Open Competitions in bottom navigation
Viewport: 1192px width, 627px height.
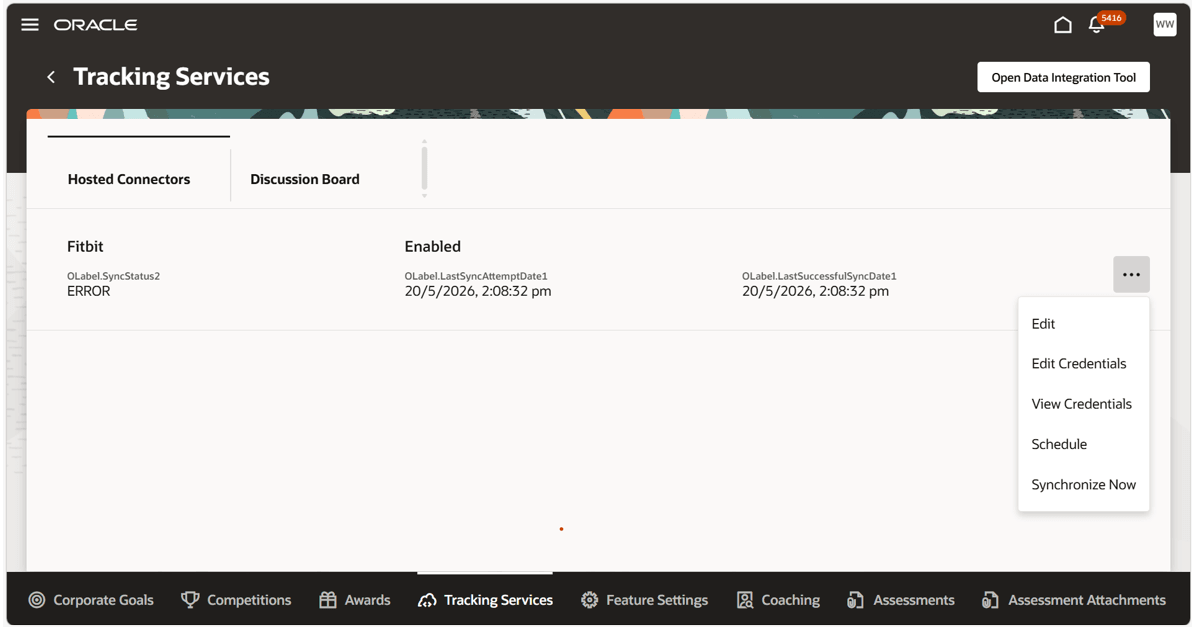[x=236, y=600]
